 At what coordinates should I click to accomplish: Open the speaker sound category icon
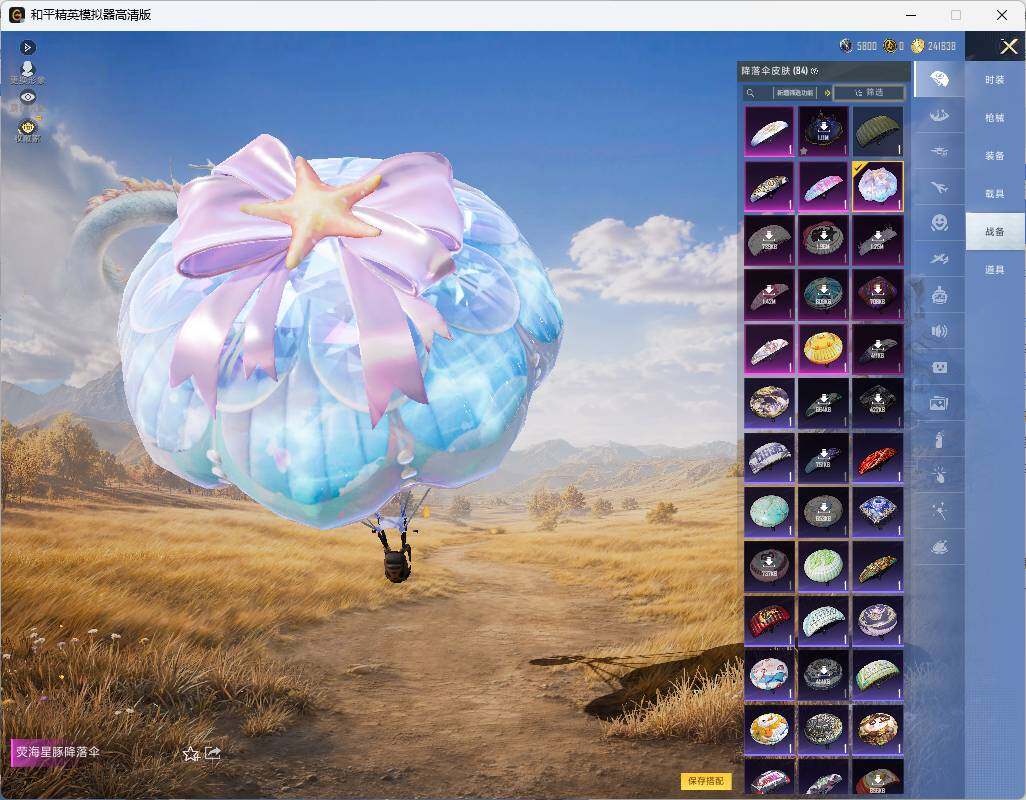[x=939, y=331]
